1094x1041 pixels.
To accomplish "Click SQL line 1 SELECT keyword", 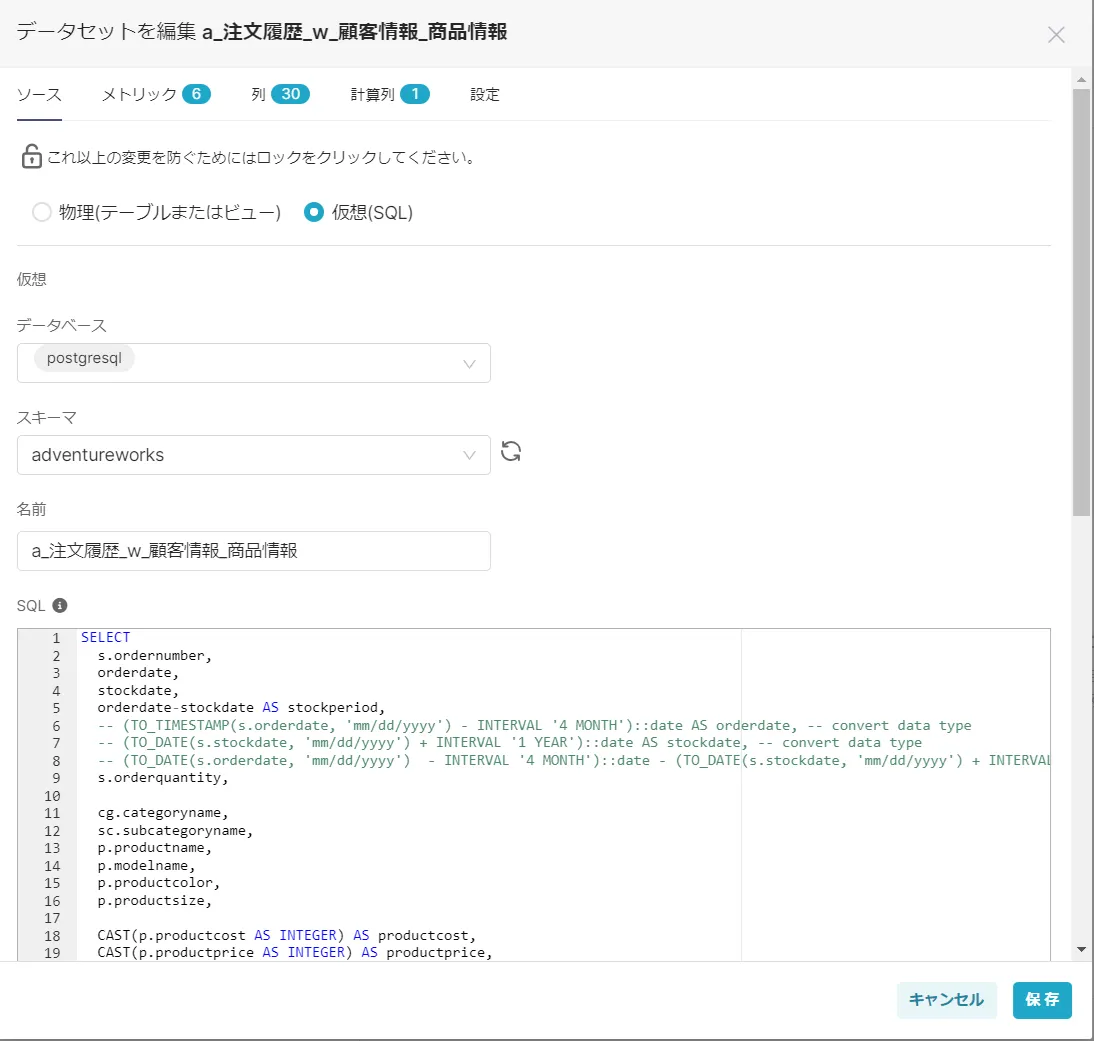I will (x=105, y=637).
